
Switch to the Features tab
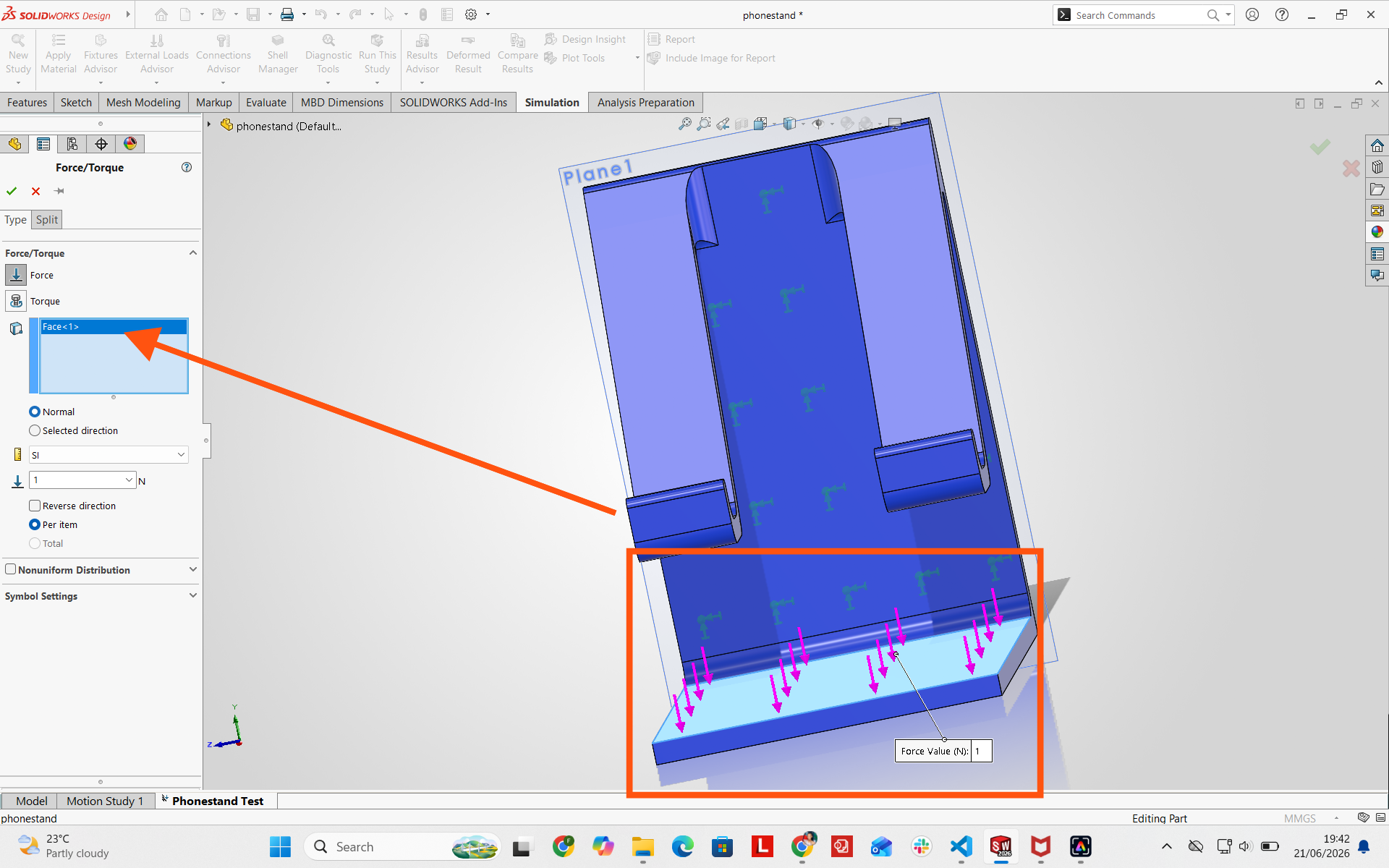[27, 103]
